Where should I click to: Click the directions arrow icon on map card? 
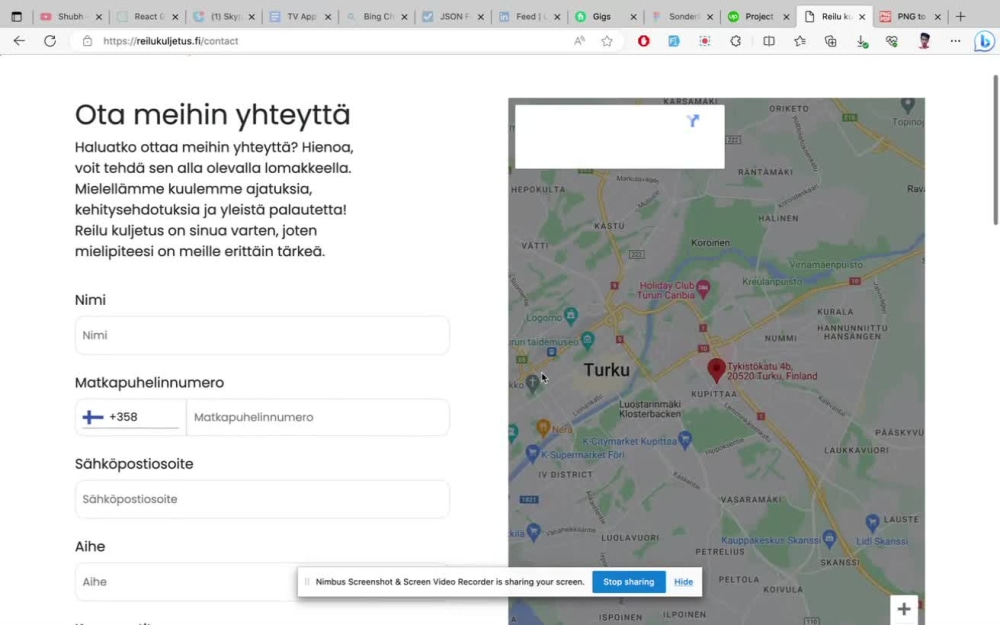pyautogui.click(x=693, y=121)
